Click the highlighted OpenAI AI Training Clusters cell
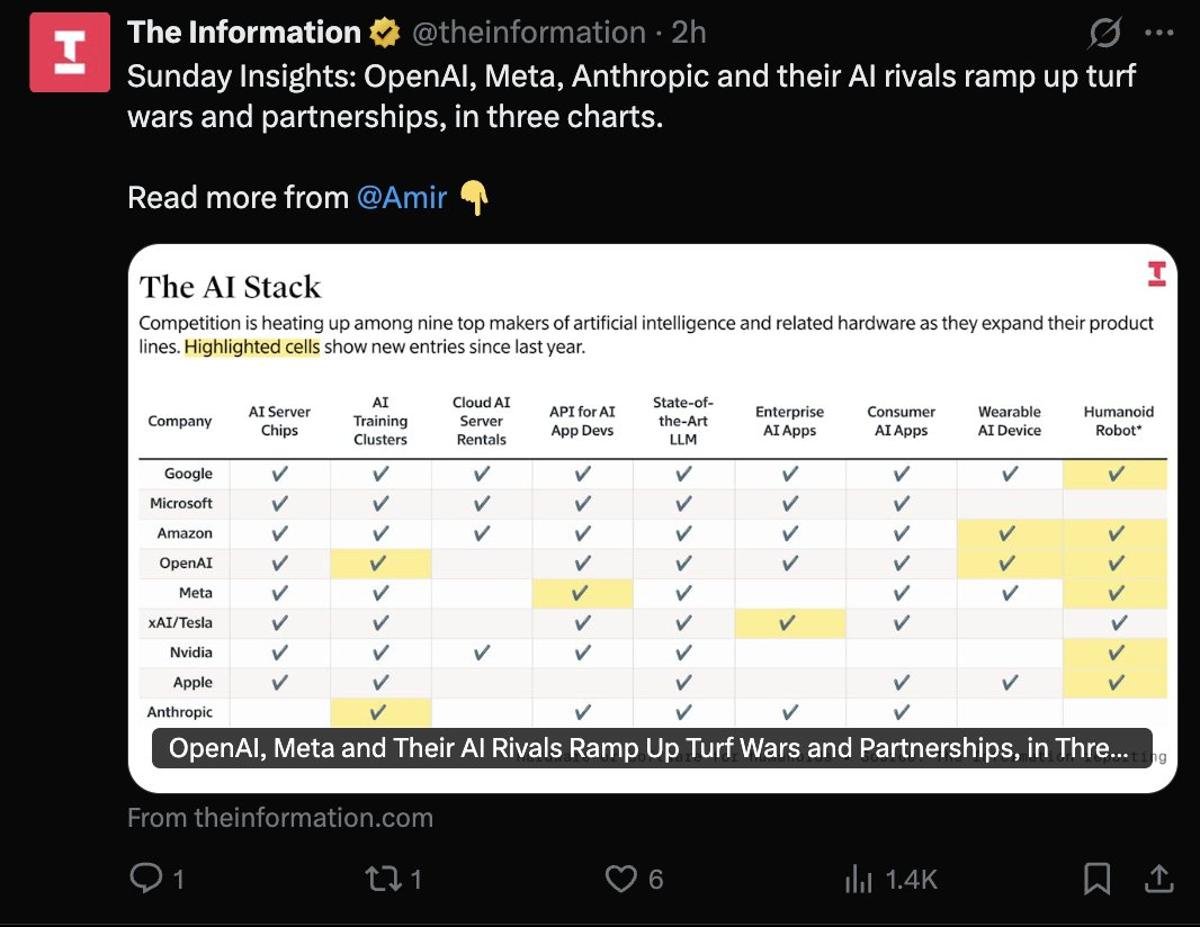 pyautogui.click(x=380, y=563)
